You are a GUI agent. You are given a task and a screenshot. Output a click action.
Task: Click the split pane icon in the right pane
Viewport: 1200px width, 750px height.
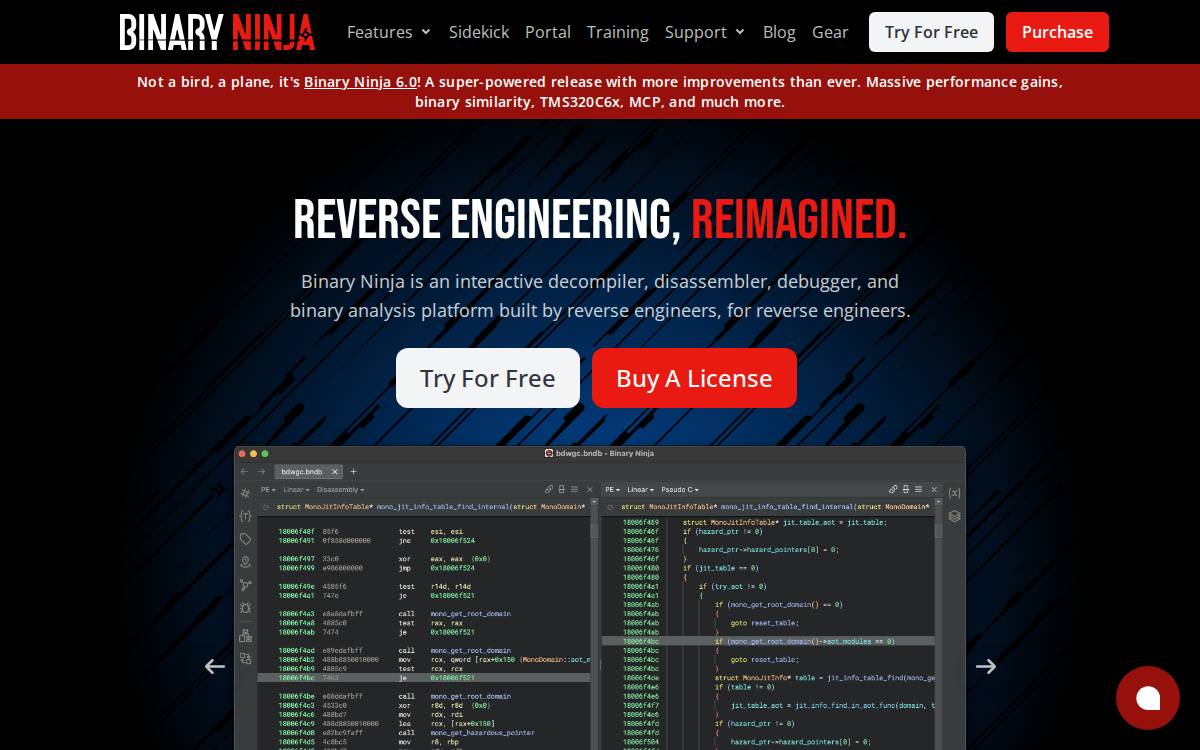coord(905,490)
